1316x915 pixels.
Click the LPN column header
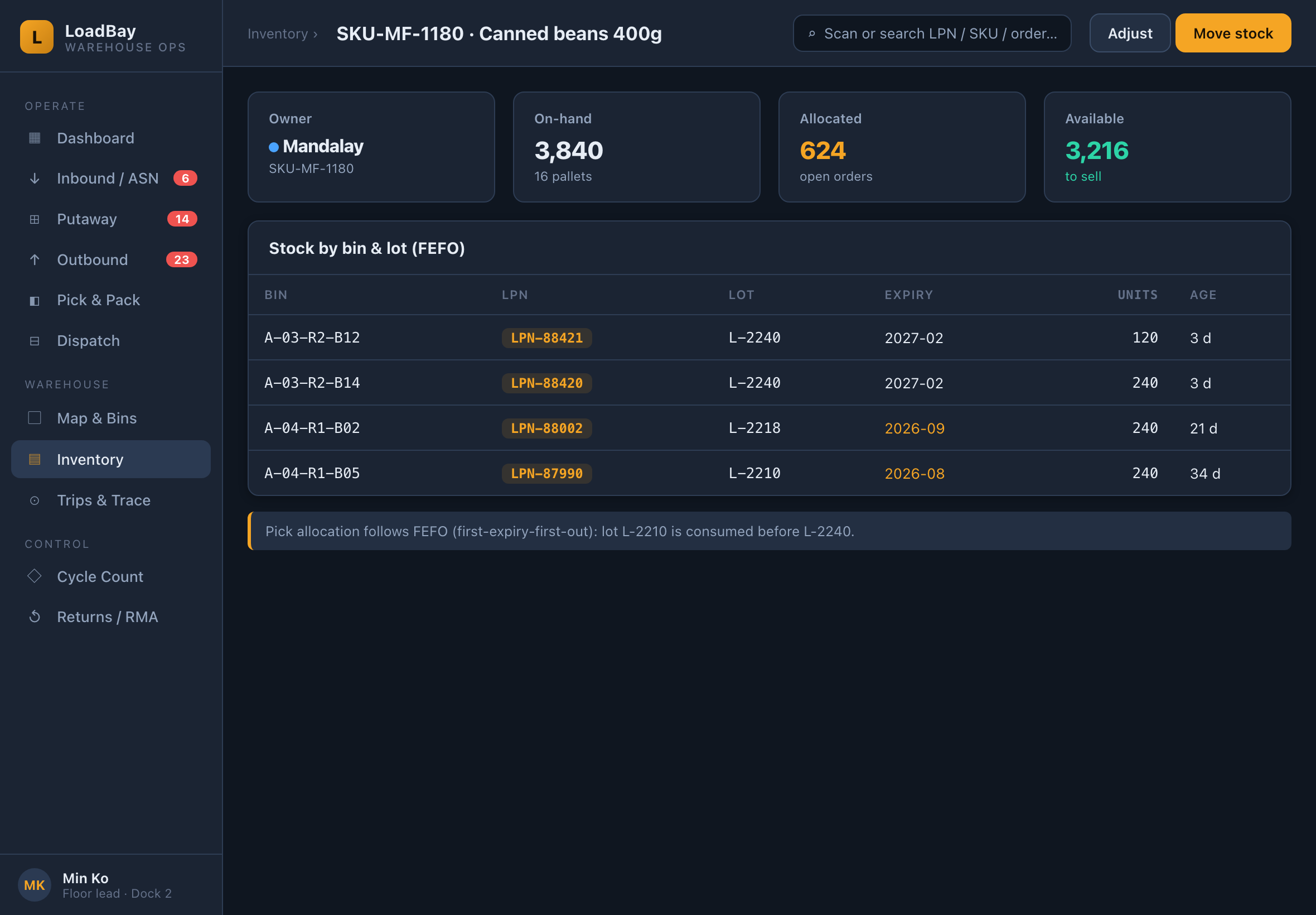(x=515, y=295)
